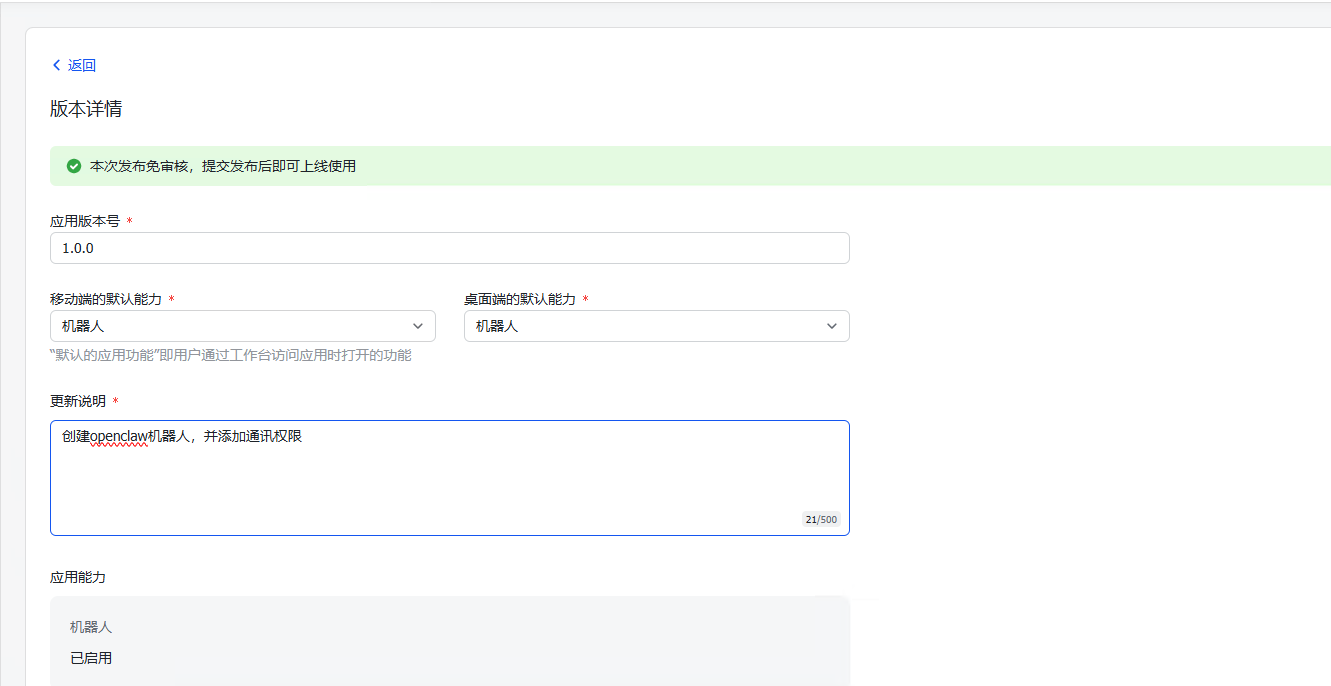Click the chevron arrow of mobile default dropdown
The height and width of the screenshot is (686, 1331).
[x=418, y=326]
